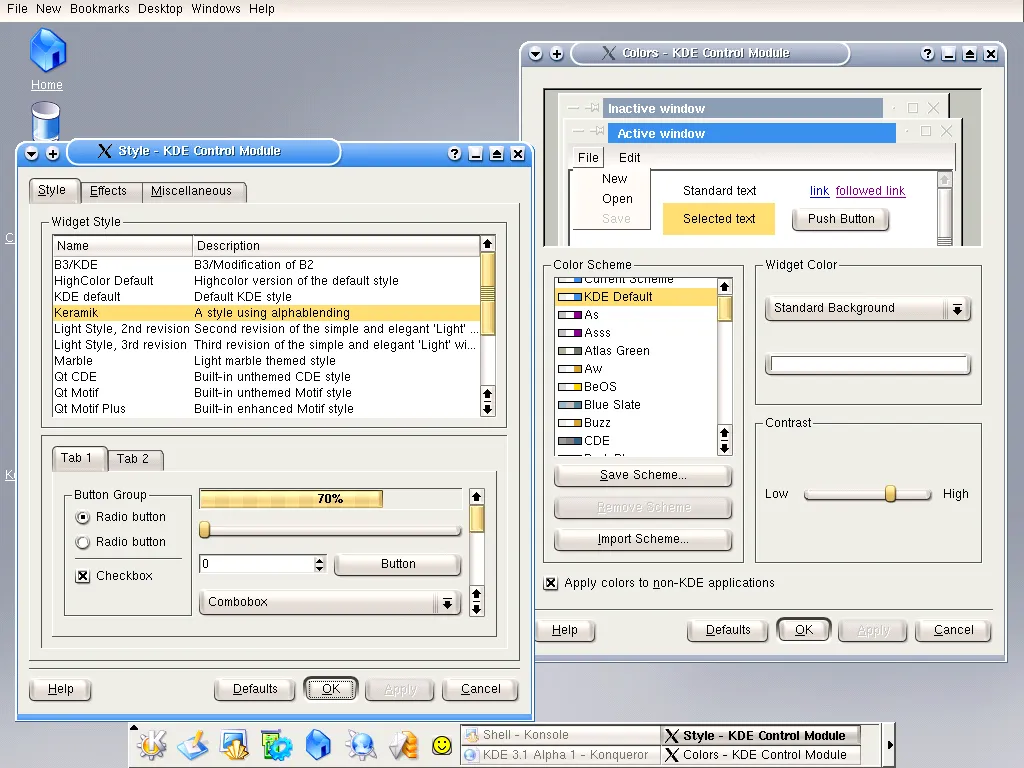Click the Save Scheme... button
Viewport: 1024px width, 768px height.
click(643, 475)
